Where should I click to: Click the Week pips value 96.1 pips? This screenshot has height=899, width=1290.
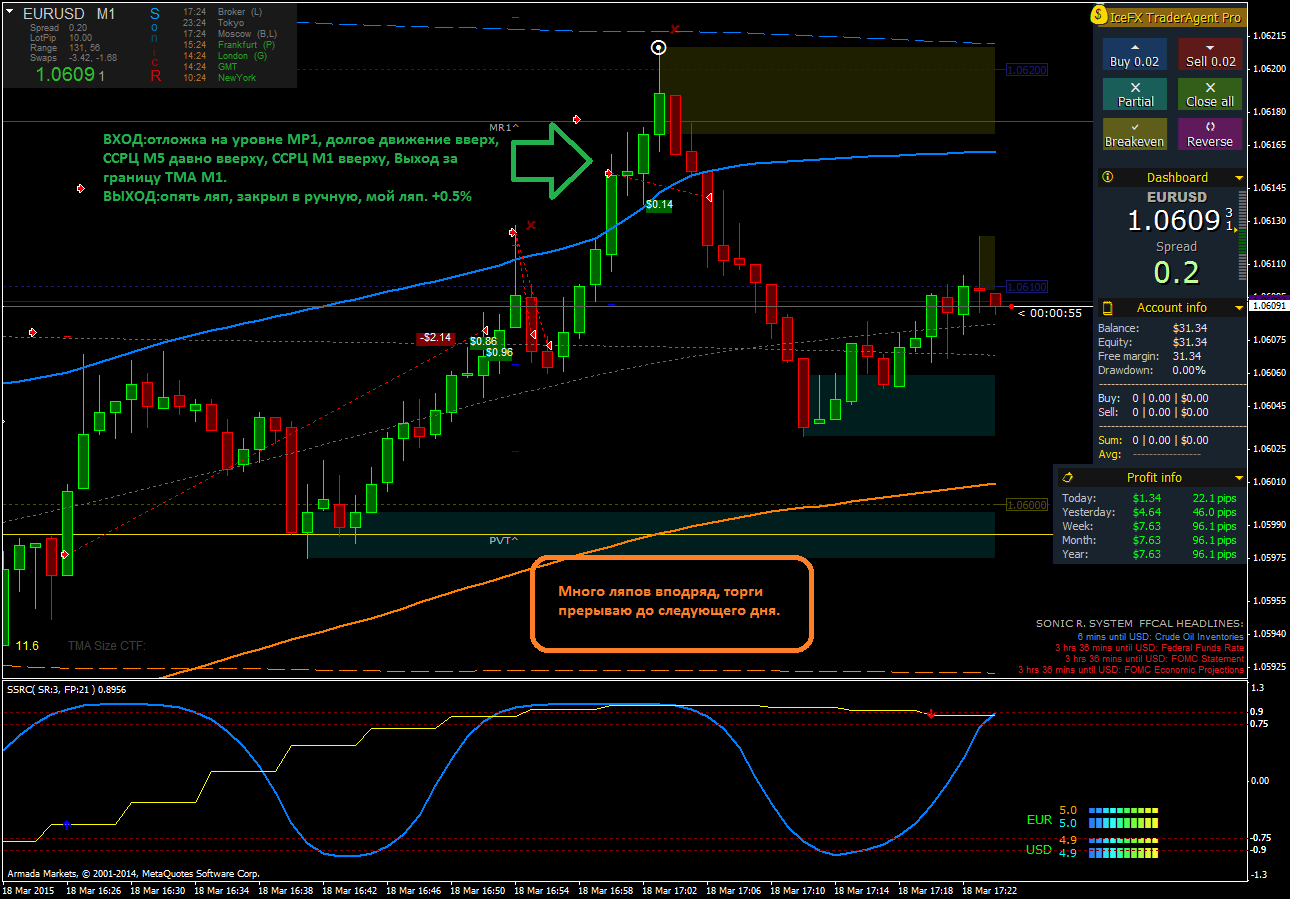coord(1214,526)
